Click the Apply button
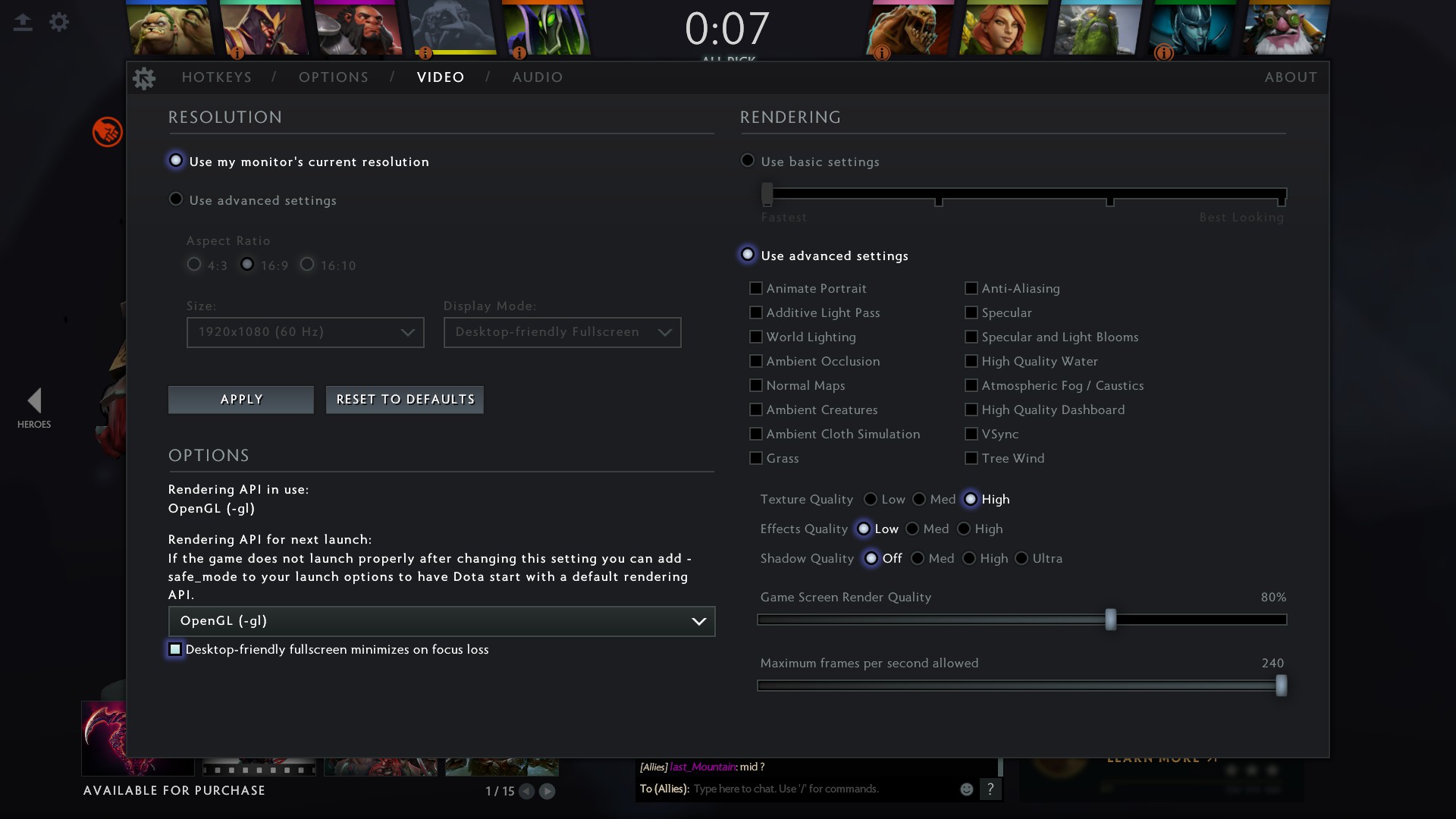This screenshot has width=1456, height=819. pos(240,400)
